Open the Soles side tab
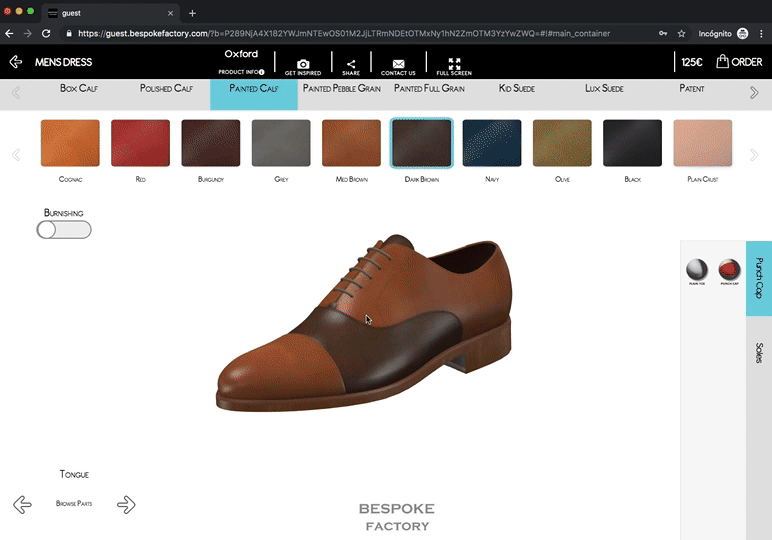 (759, 353)
